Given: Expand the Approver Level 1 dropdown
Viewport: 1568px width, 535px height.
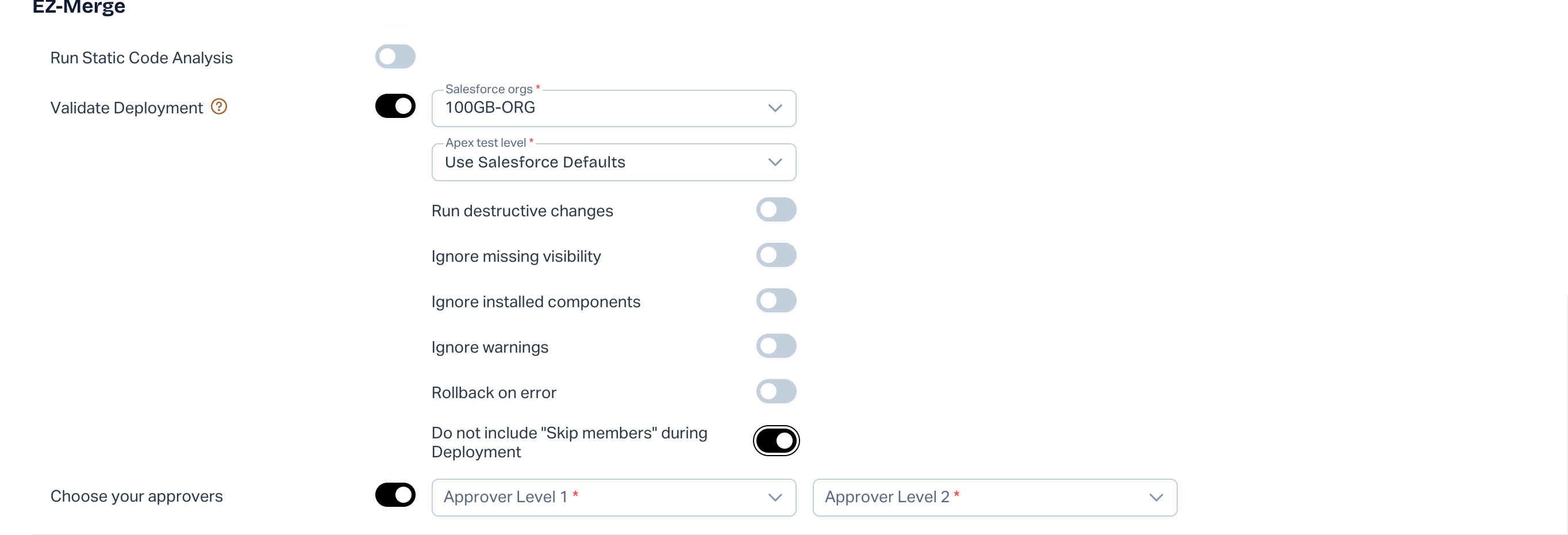Looking at the screenshot, I should pyautogui.click(x=602, y=497).
